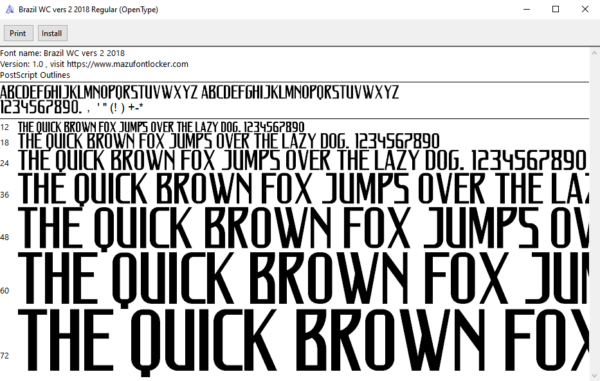Click the vertical scrollbar track
Screen dimensions: 600x381
[594, 214]
